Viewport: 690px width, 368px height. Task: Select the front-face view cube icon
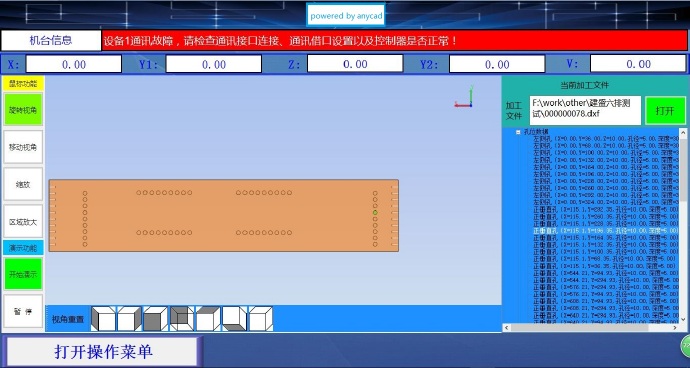click(155, 319)
